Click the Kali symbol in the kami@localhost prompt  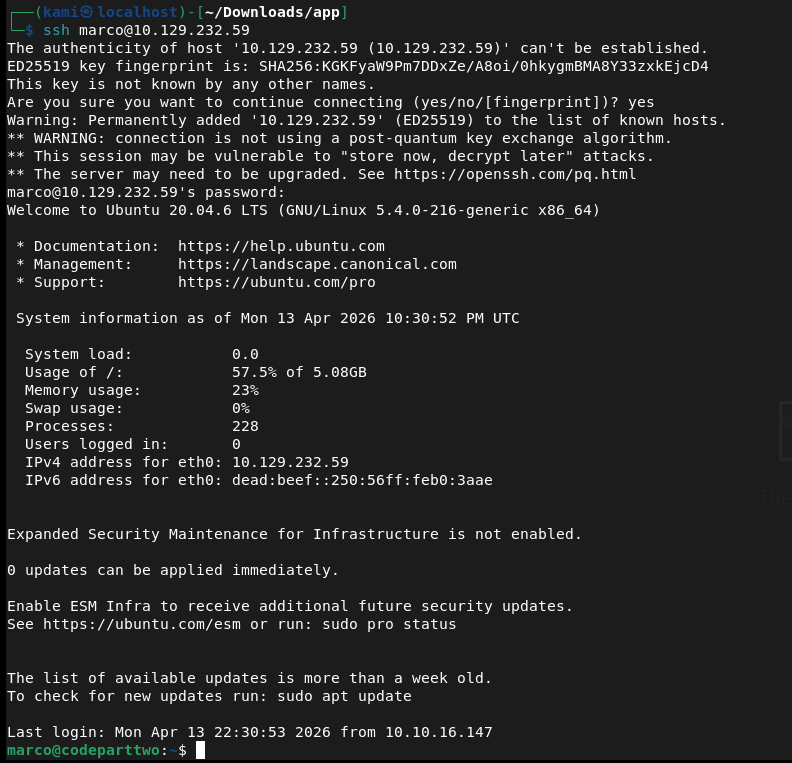88,12
